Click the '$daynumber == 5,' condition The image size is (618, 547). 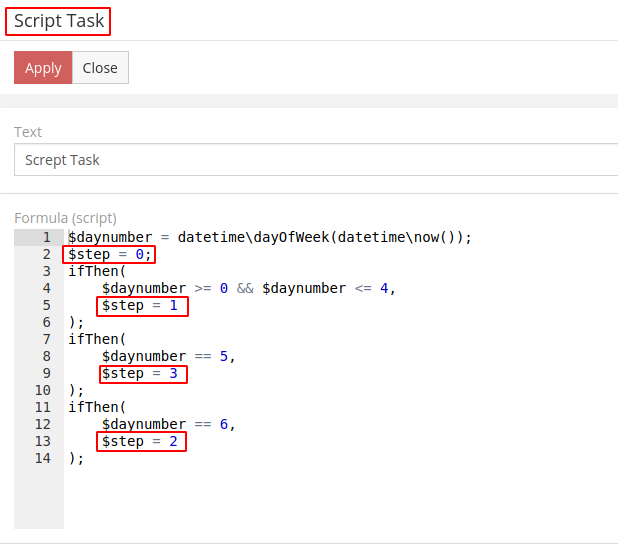coord(168,357)
